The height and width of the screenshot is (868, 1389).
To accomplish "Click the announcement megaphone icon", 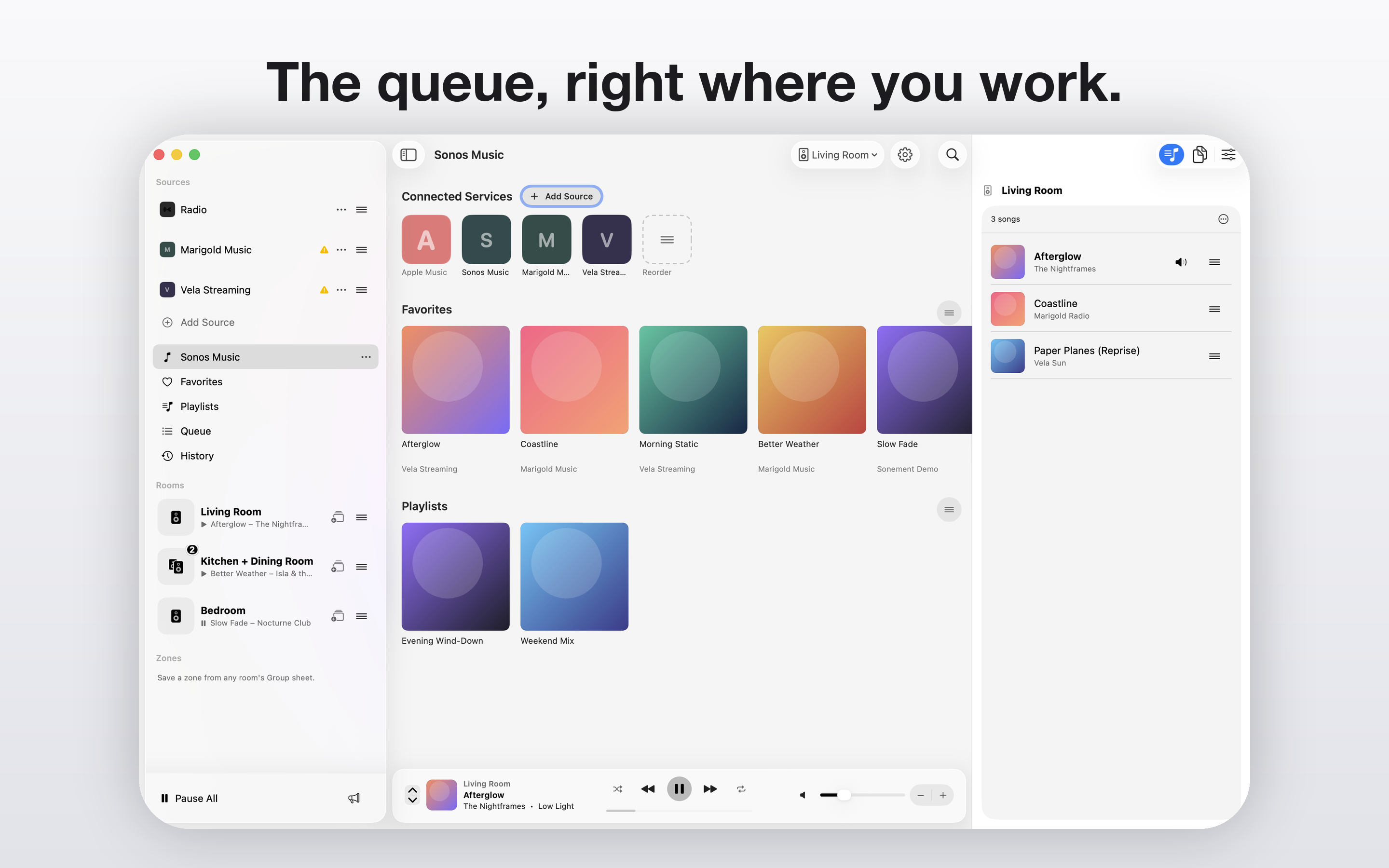I will (354, 798).
